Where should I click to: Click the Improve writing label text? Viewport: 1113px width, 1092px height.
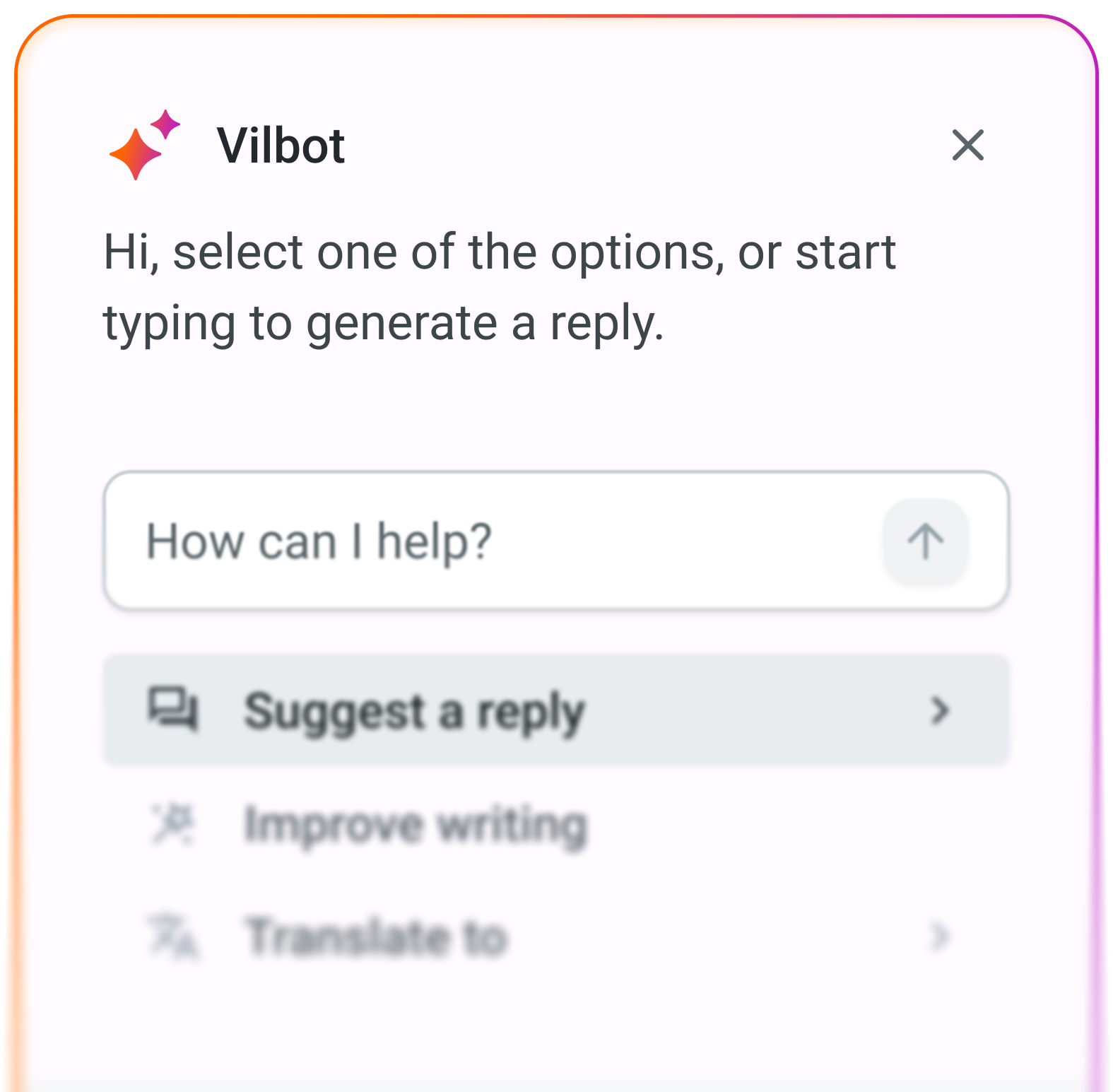click(416, 826)
